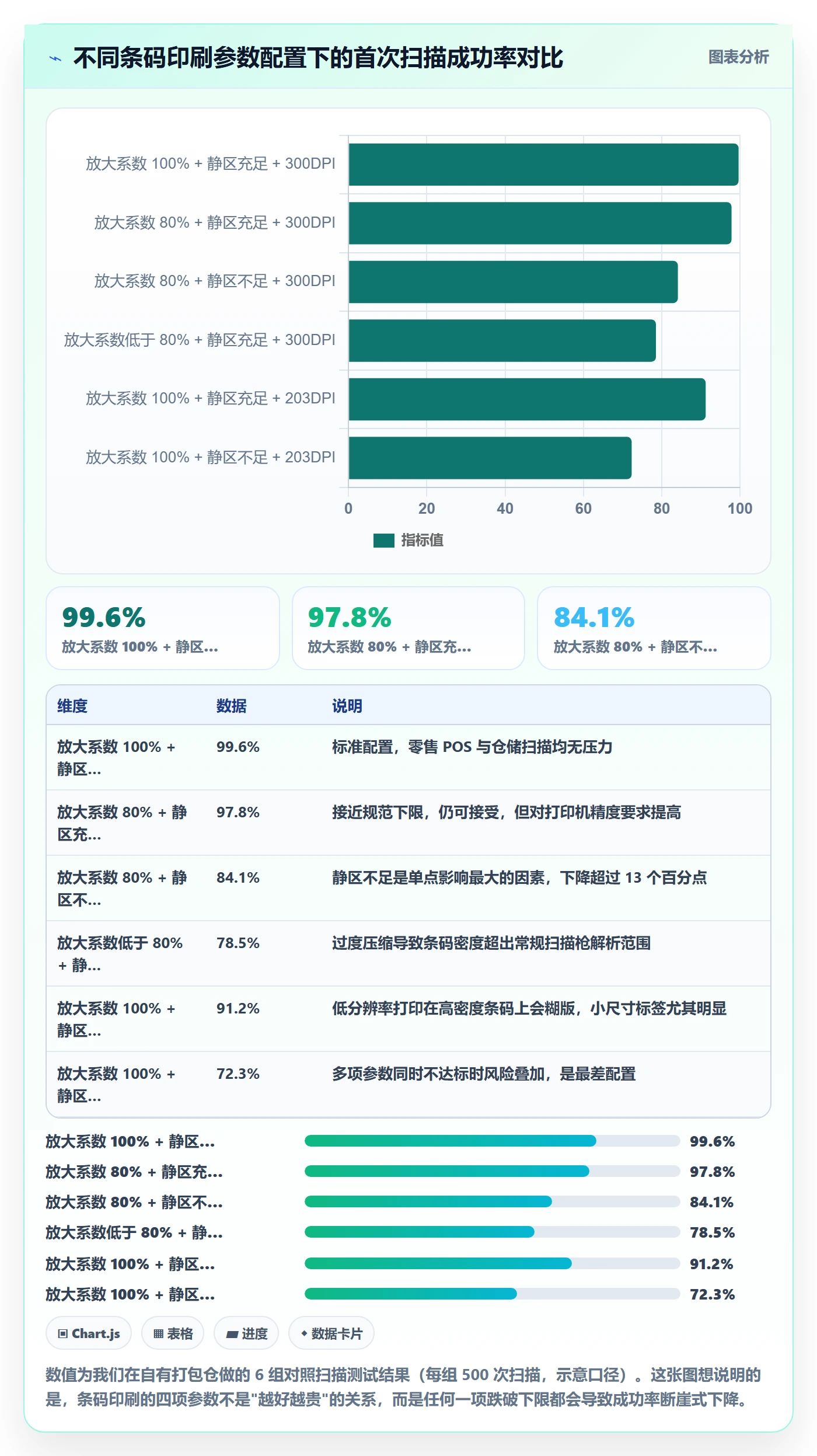
Task: Click table text 低分辨率打印在高密度条码上会糊版，小尺寸标签尤其明显
Action: coord(529,1008)
